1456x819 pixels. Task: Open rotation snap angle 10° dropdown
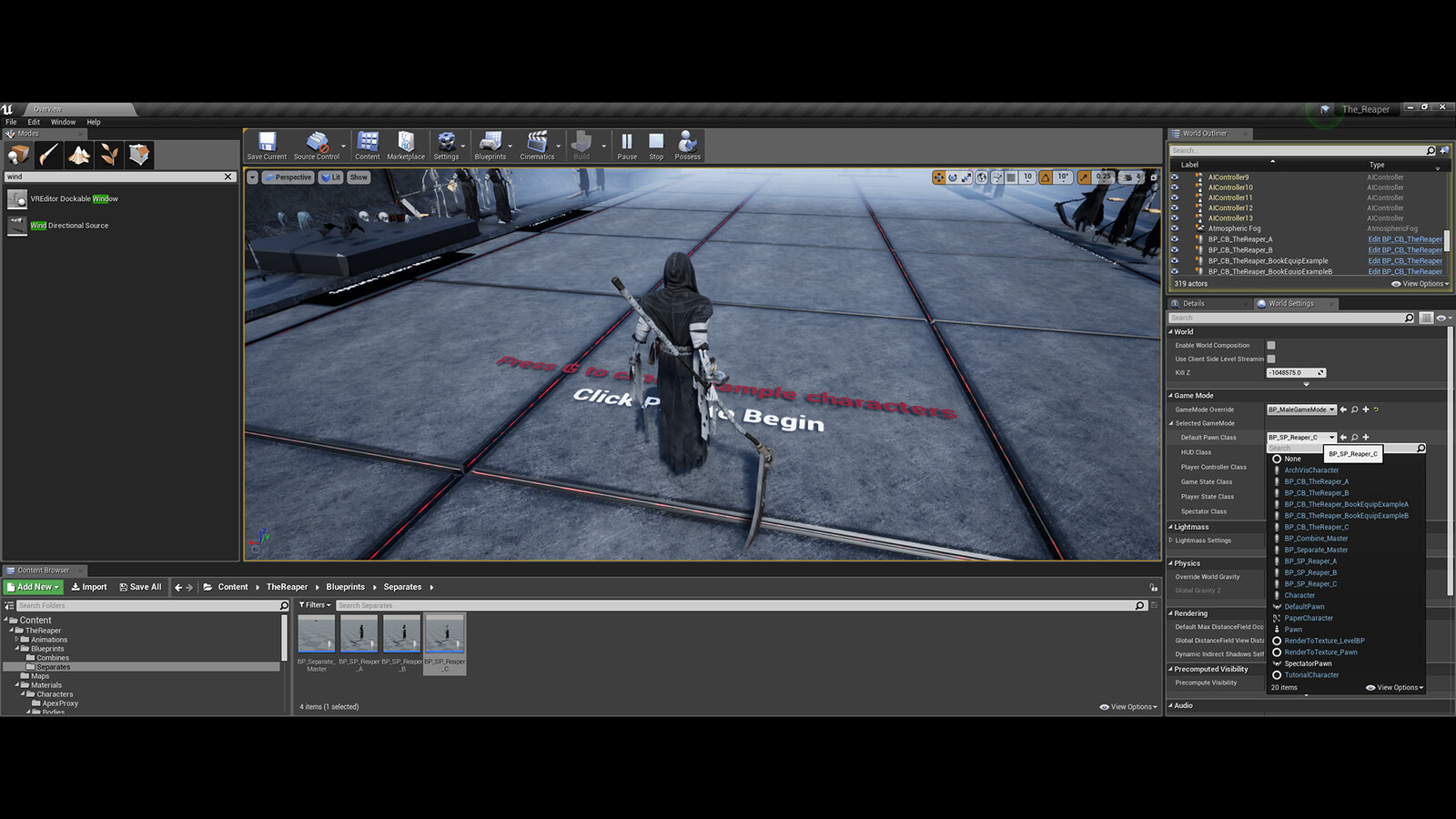tap(1063, 177)
